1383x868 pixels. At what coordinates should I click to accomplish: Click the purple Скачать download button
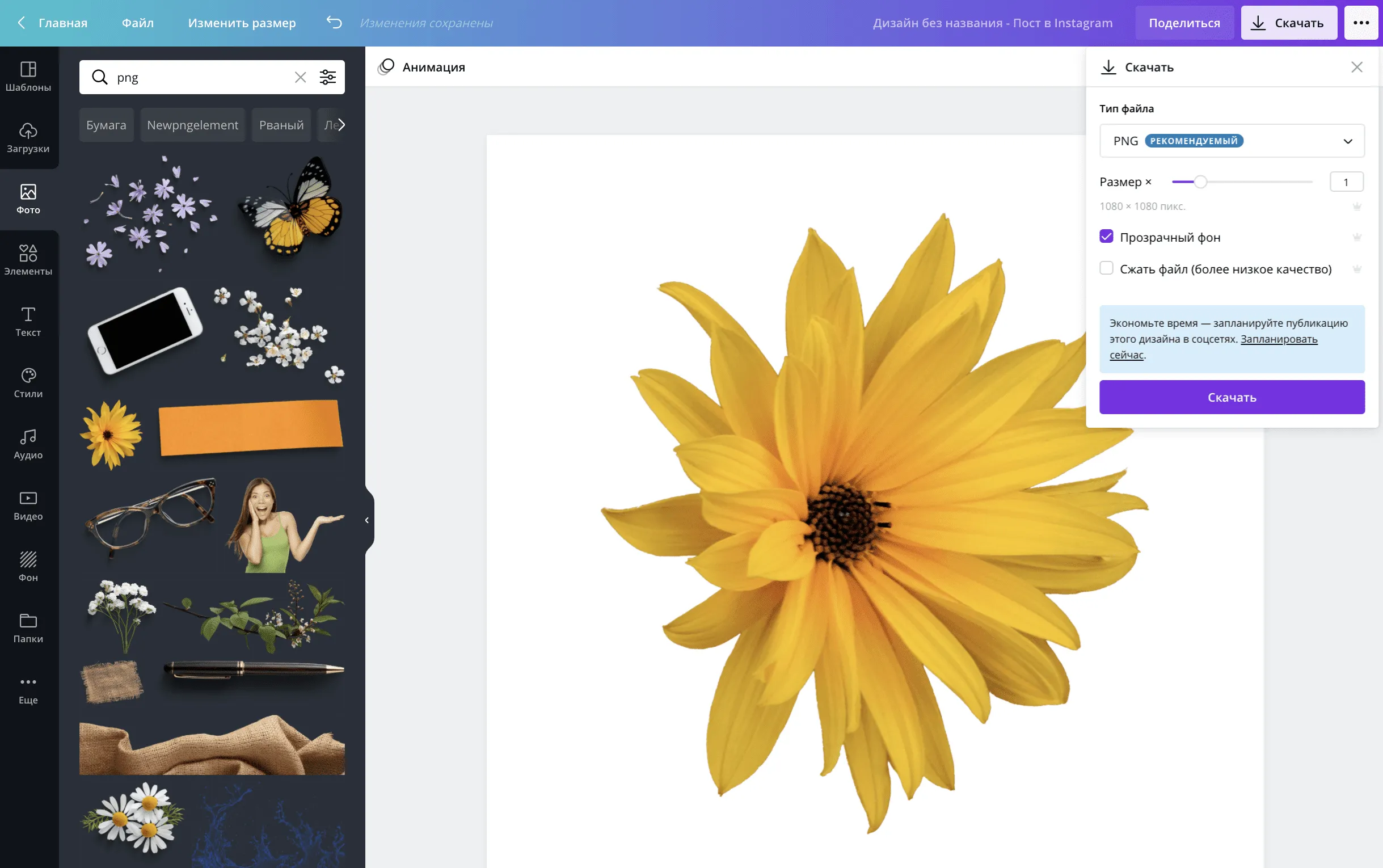click(x=1232, y=397)
